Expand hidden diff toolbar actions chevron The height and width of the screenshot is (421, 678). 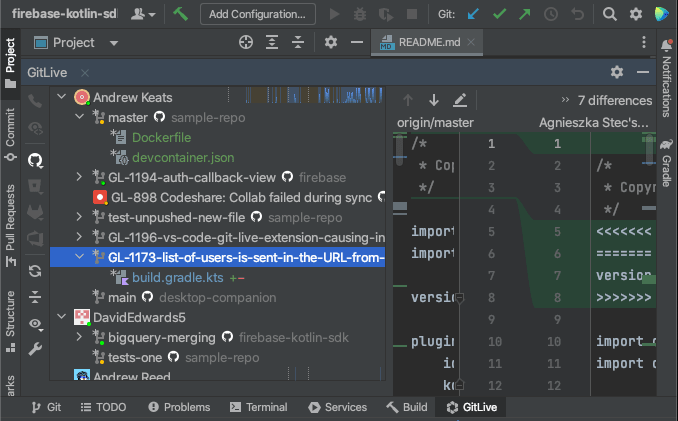(565, 100)
